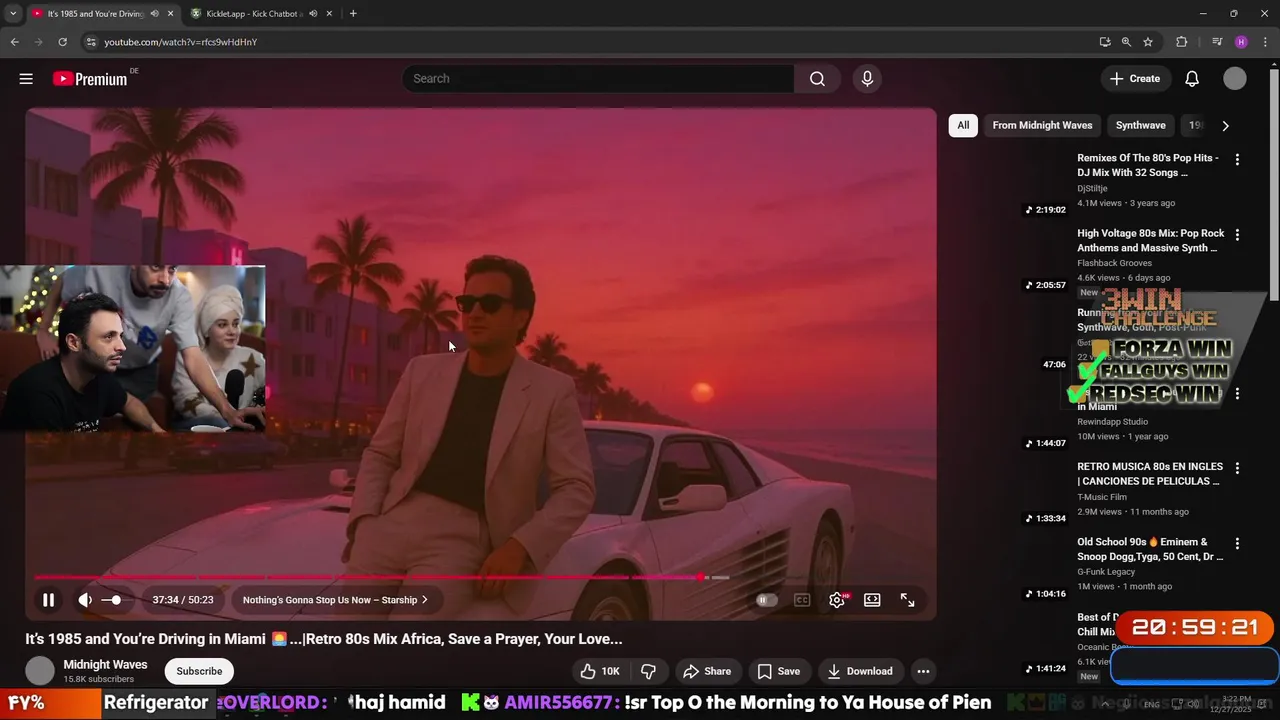
Task: Download the video
Action: [860, 671]
